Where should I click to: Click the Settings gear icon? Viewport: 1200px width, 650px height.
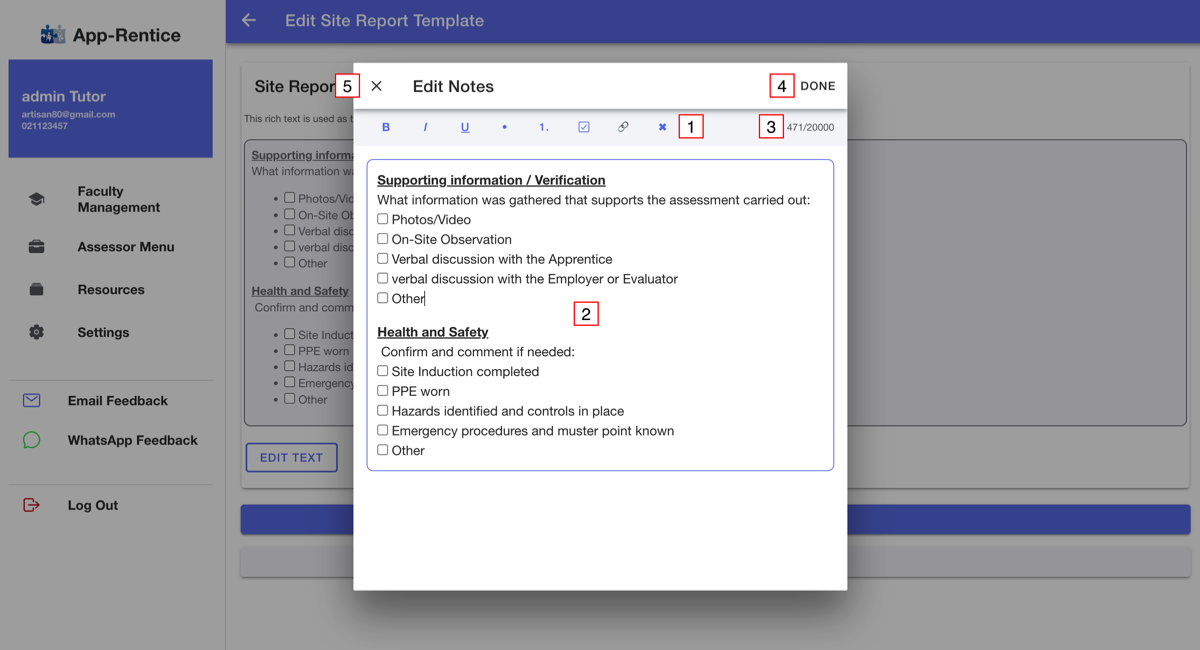[x=37, y=332]
